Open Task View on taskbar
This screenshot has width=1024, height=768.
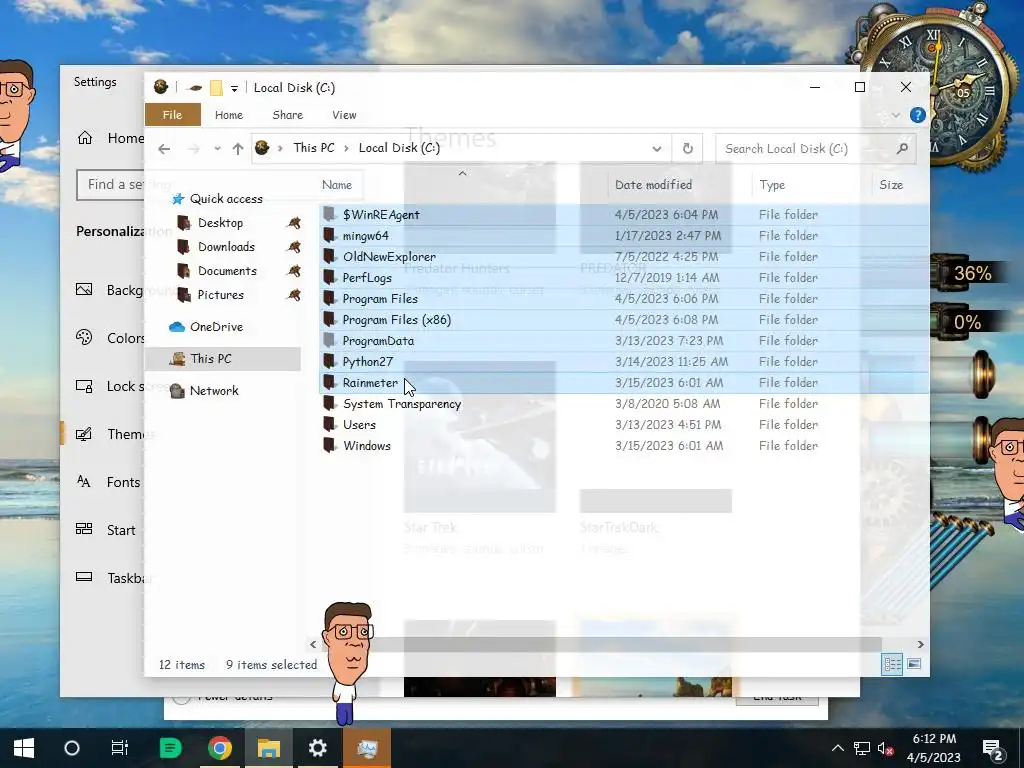tap(120, 748)
